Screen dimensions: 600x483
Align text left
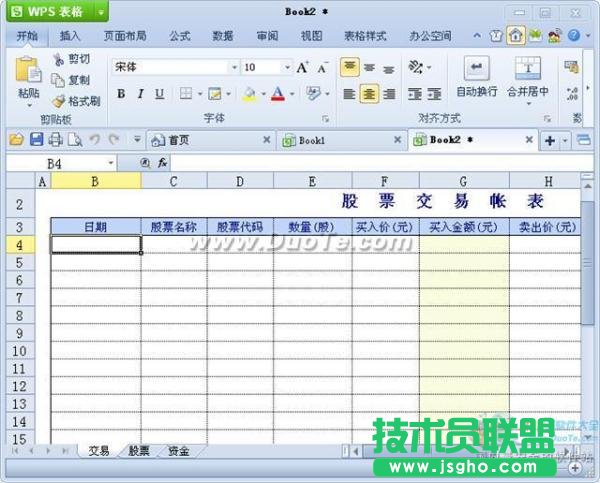pyautogui.click(x=349, y=94)
